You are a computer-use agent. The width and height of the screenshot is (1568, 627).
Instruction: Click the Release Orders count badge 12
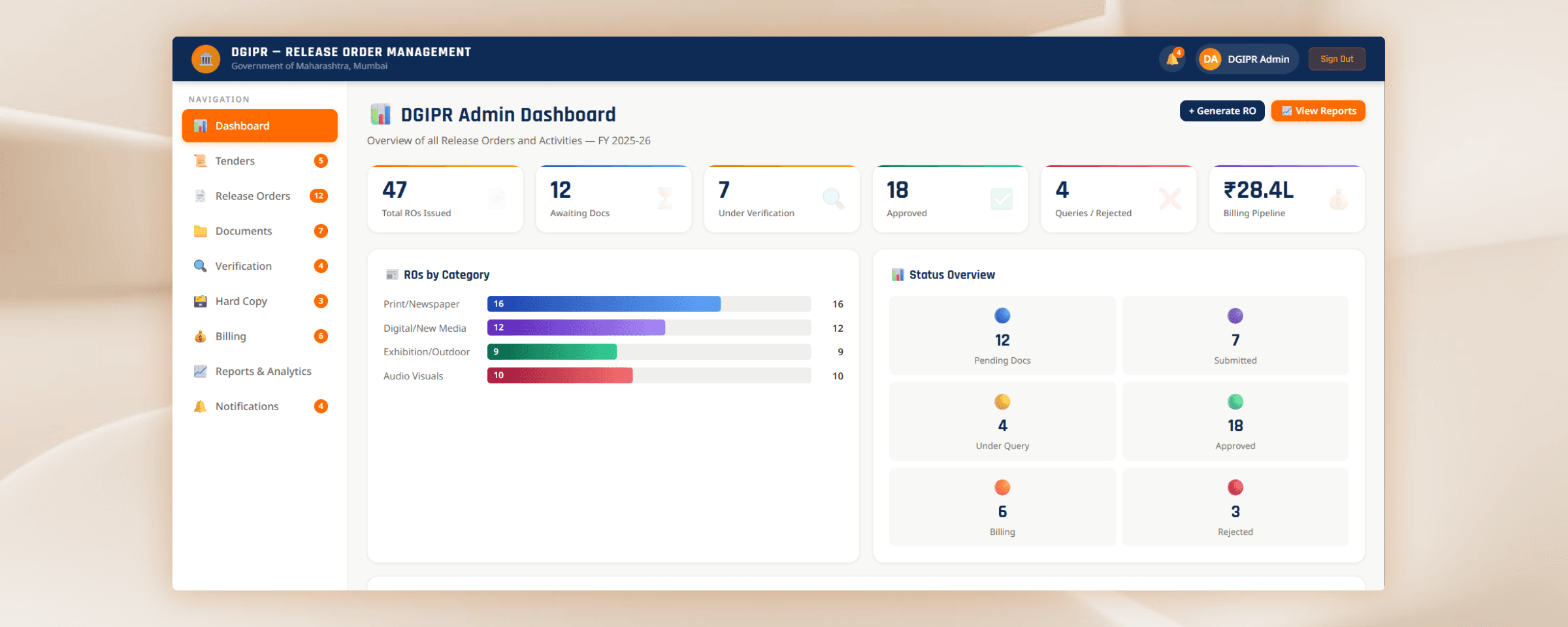(x=319, y=196)
